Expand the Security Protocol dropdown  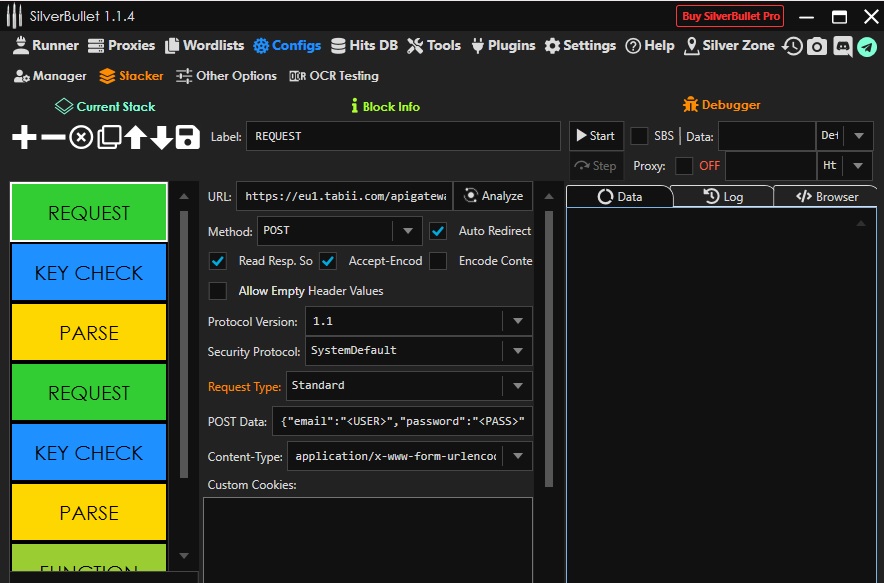517,351
